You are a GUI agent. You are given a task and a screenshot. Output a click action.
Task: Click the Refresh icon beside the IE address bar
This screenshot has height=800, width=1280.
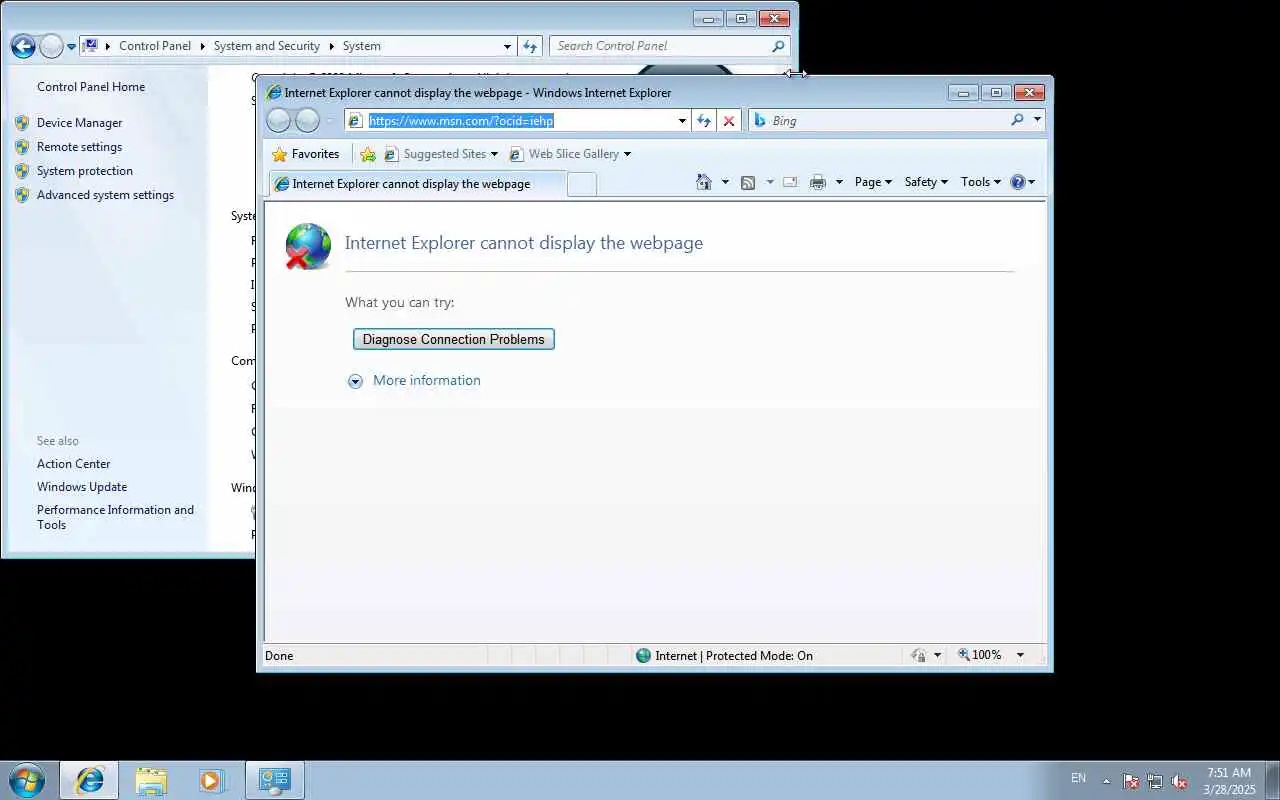click(704, 121)
